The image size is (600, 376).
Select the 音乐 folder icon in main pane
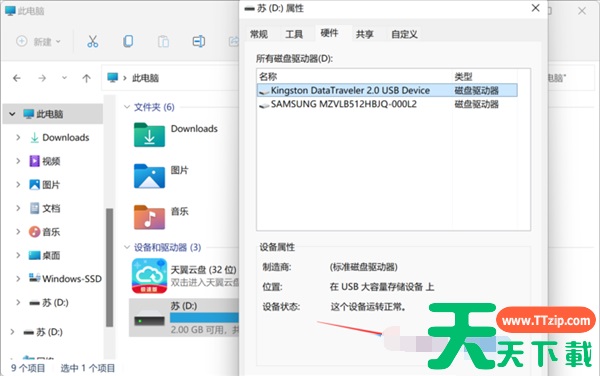[x=149, y=217]
